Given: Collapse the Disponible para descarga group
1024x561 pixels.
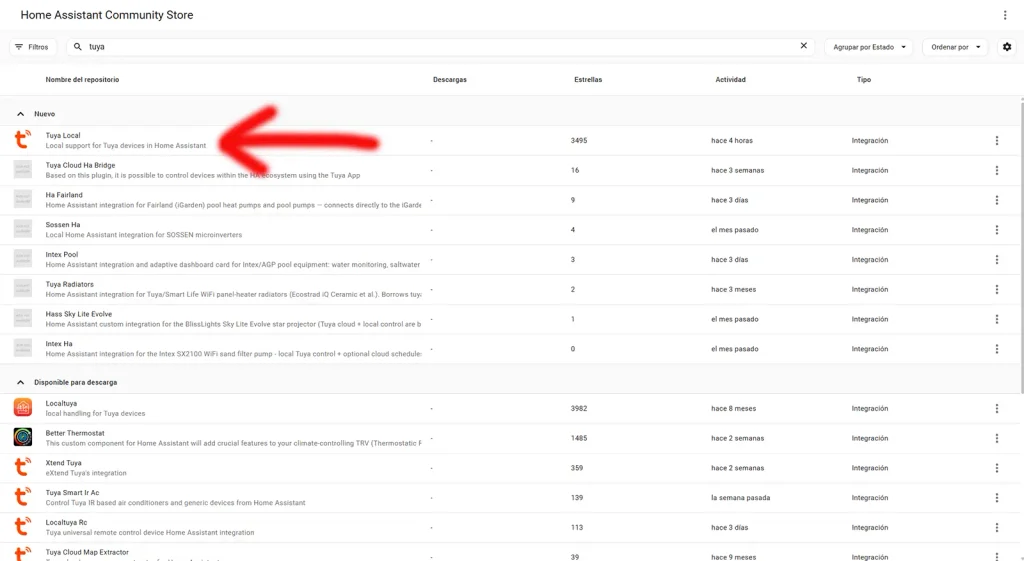Looking at the screenshot, I should coord(20,382).
